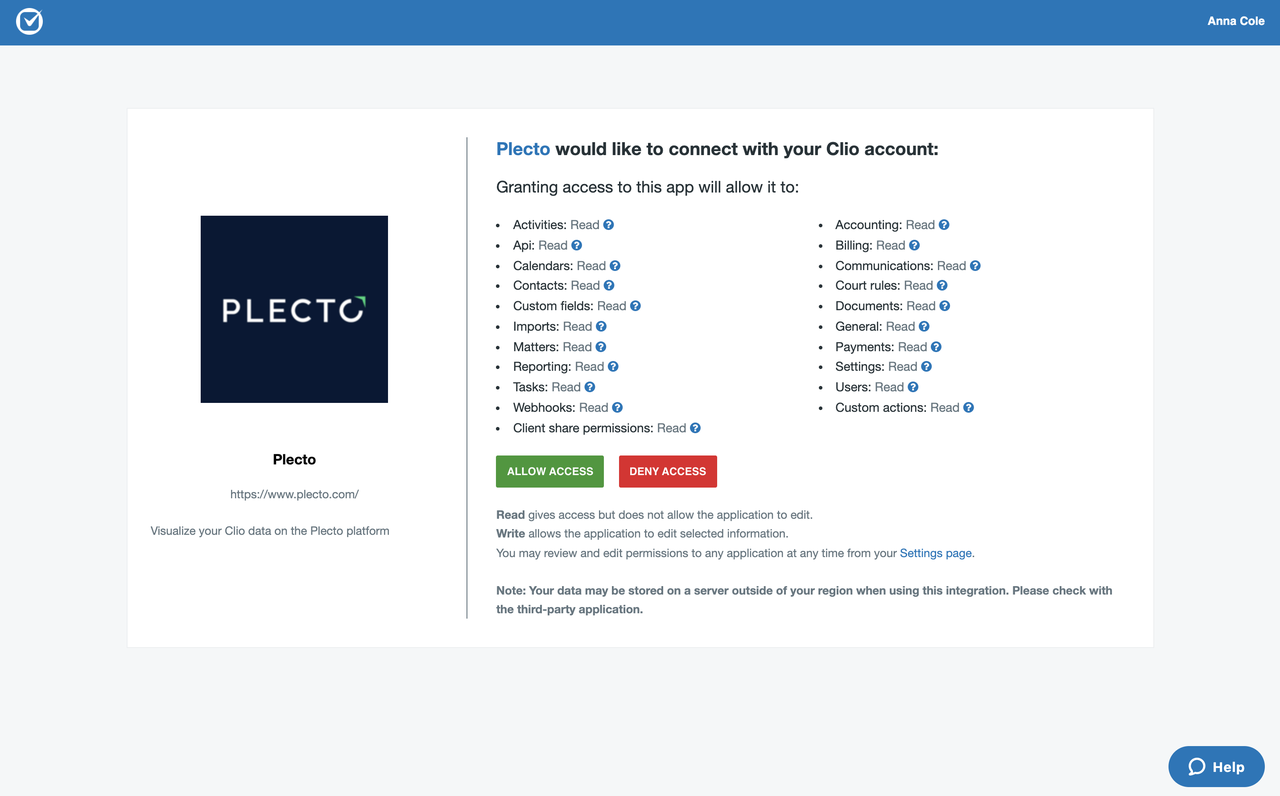Click question mark beside Billing: Read
1280x796 pixels.
pos(914,245)
